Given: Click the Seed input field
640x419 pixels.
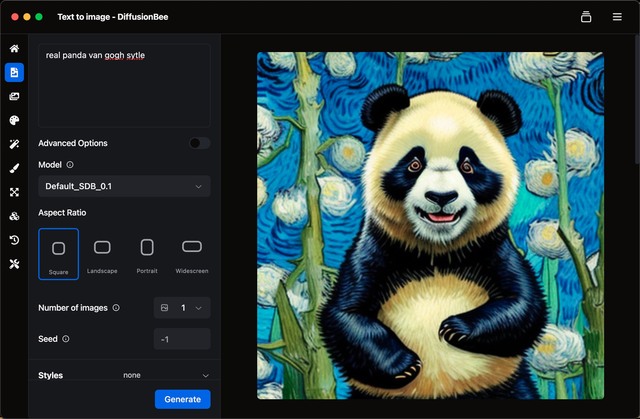Looking at the screenshot, I should coord(182,339).
